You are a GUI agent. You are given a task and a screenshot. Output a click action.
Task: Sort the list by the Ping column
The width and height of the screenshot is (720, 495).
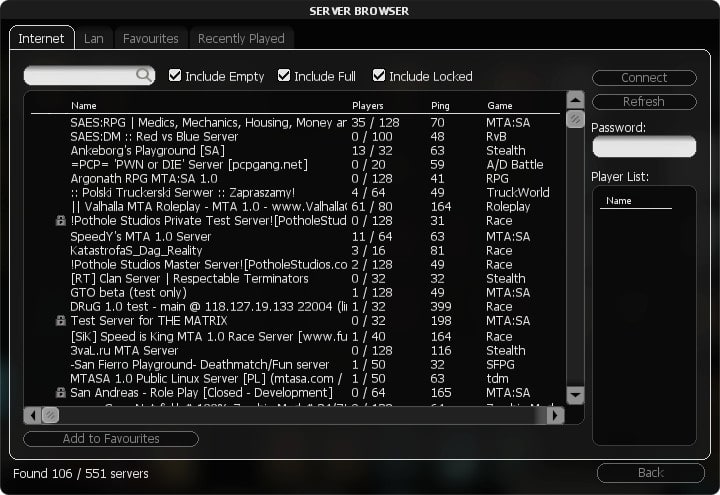click(440, 105)
